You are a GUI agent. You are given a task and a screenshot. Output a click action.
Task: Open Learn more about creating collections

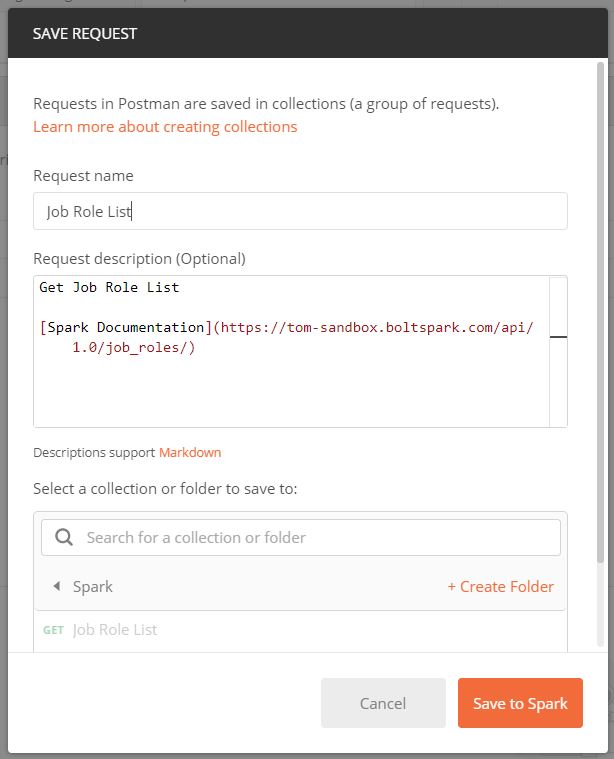pyautogui.click(x=165, y=127)
